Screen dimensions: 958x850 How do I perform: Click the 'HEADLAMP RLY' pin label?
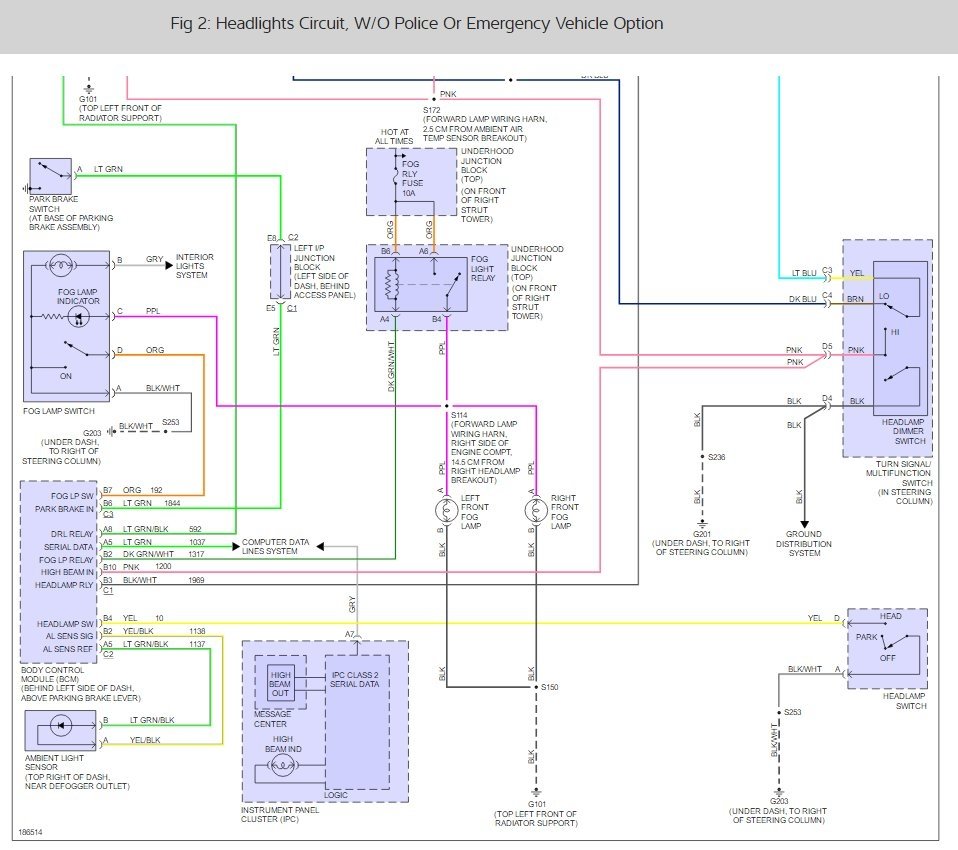click(64, 585)
